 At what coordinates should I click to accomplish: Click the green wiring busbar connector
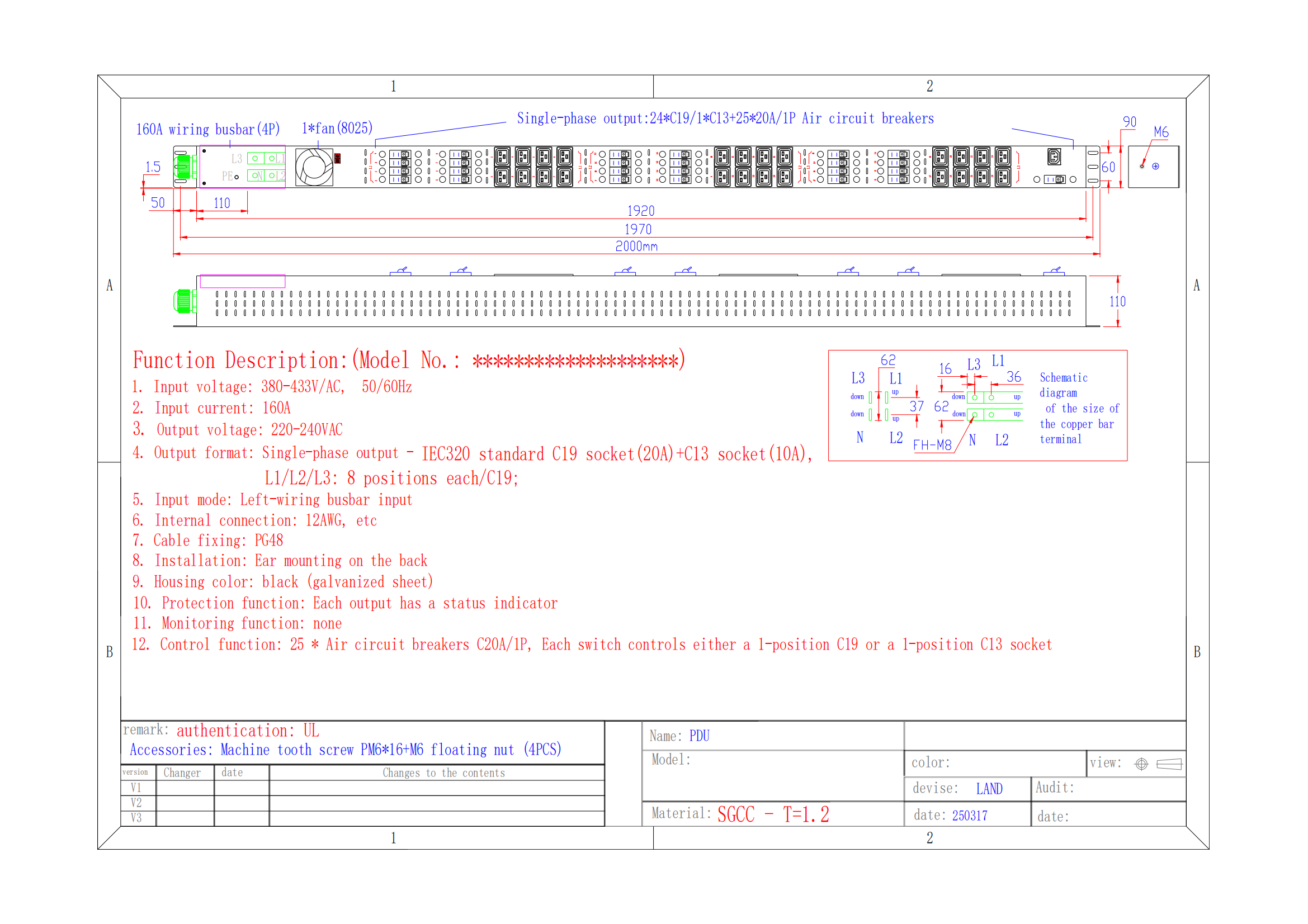[184, 168]
